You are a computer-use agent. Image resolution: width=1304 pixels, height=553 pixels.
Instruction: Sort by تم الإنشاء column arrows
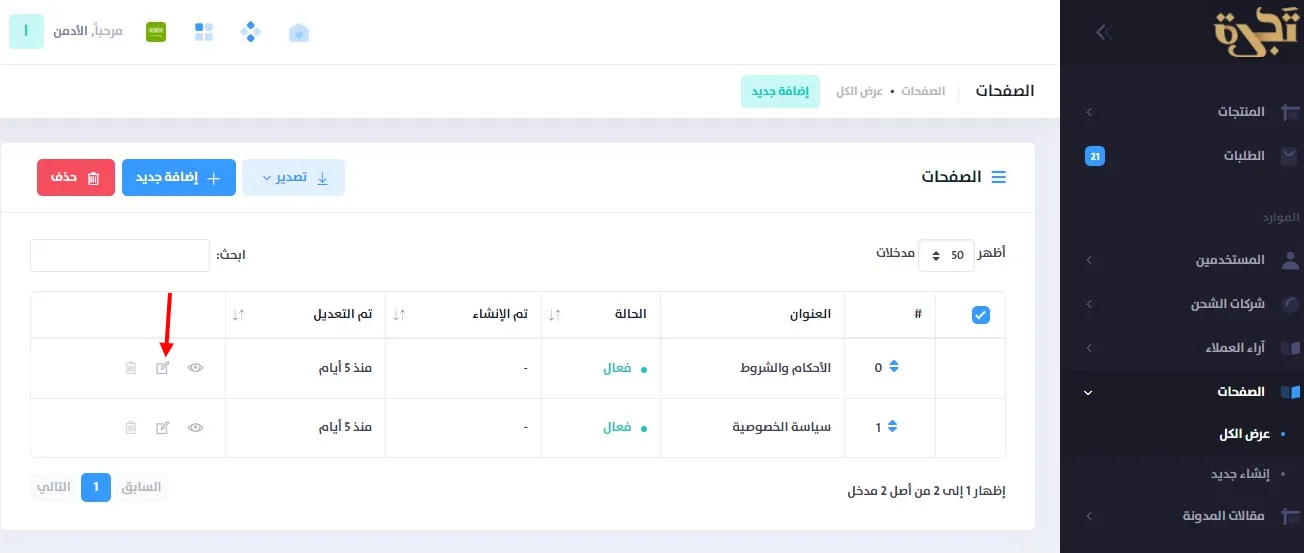[398, 314]
